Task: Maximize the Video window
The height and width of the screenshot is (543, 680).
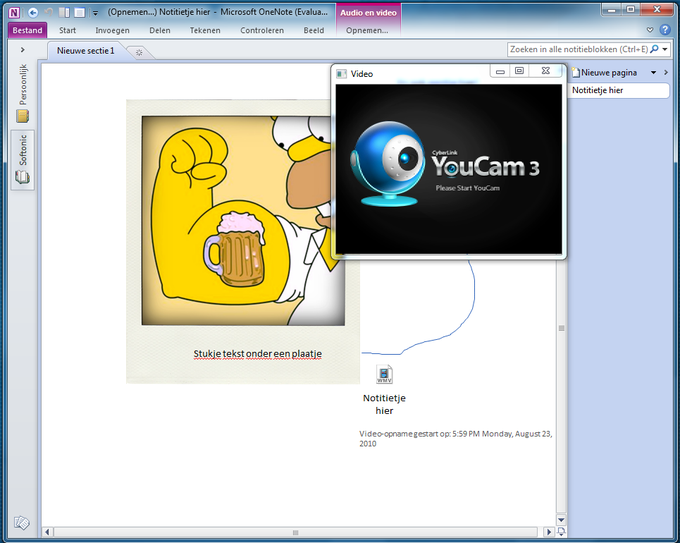Action: point(519,71)
